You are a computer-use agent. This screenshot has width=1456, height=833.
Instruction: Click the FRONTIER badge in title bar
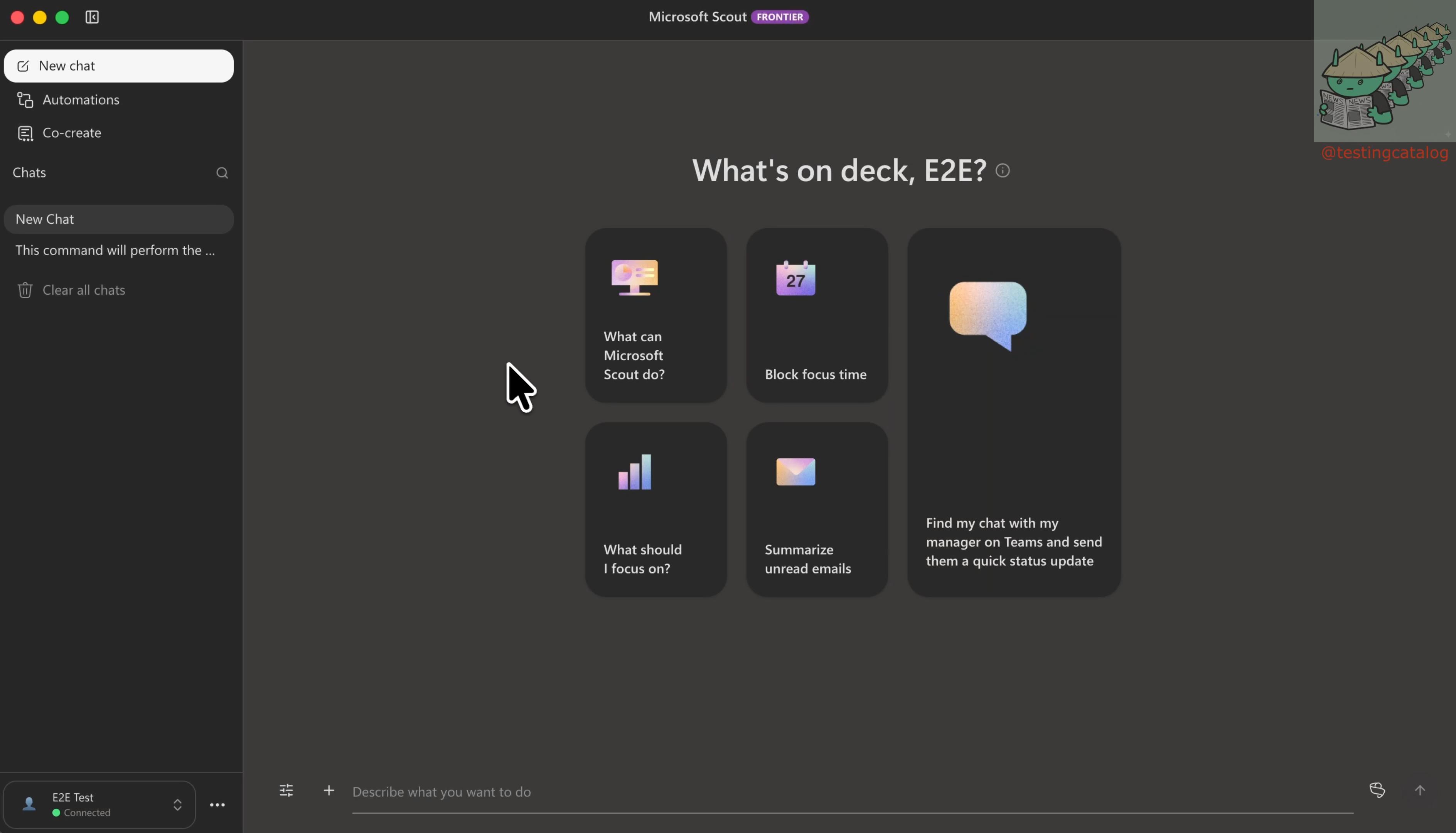(x=780, y=17)
